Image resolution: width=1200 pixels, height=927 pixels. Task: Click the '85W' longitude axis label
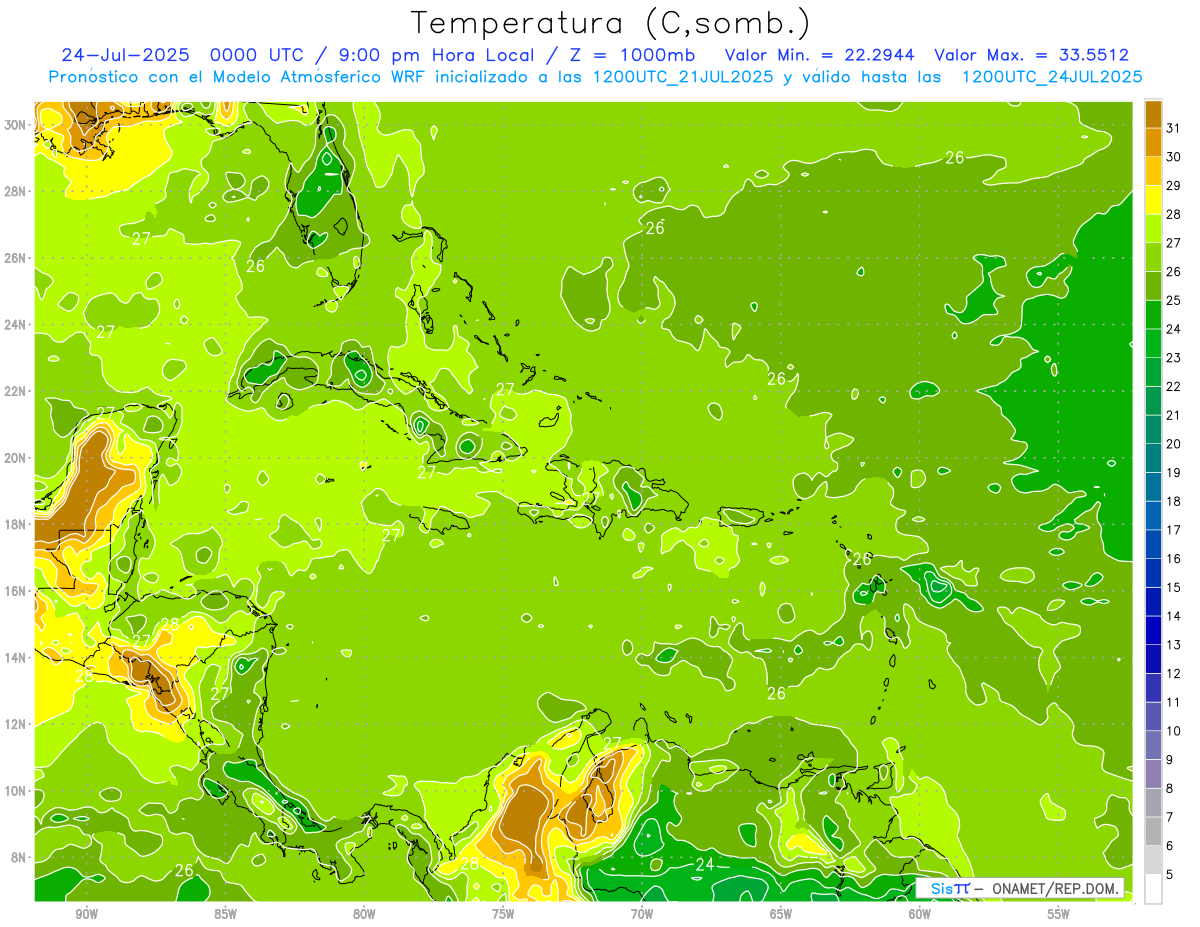pos(225,915)
